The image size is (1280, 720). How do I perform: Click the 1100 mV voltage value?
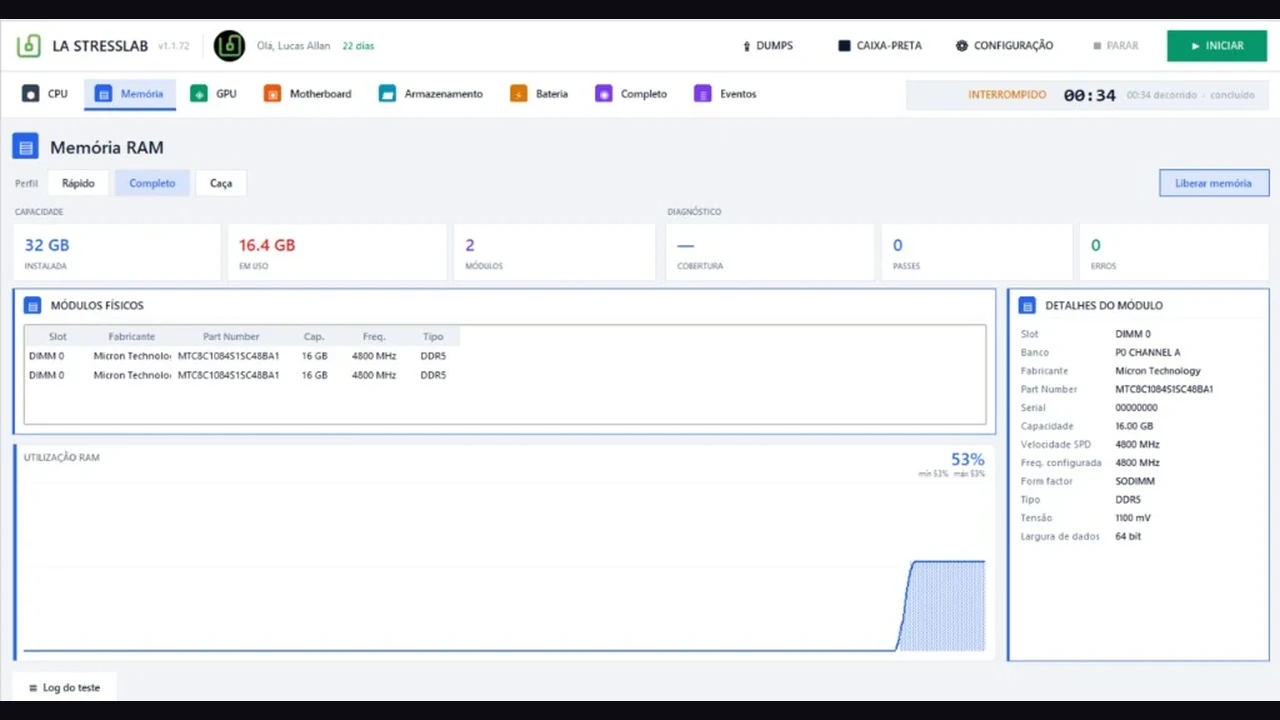pyautogui.click(x=1133, y=518)
